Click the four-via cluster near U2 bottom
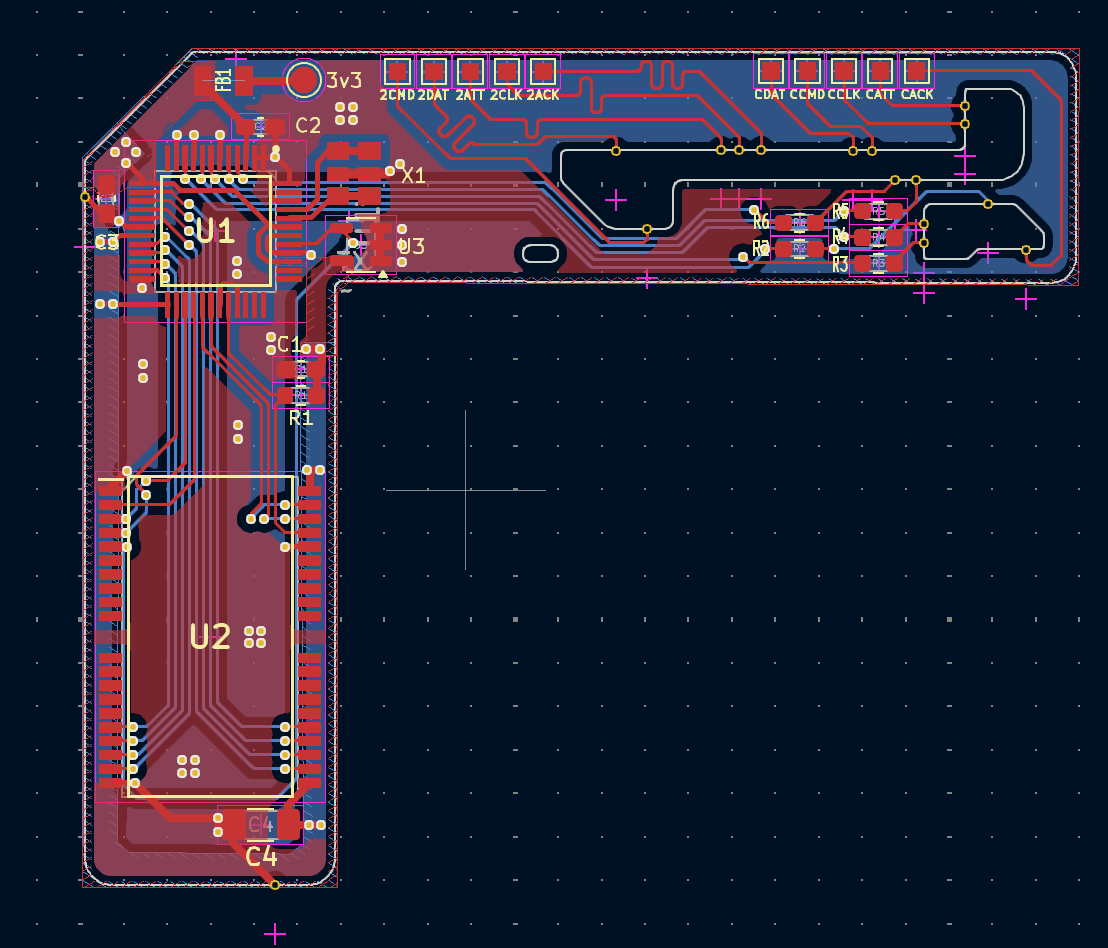The height and width of the screenshot is (948, 1108). pyautogui.click(x=189, y=766)
